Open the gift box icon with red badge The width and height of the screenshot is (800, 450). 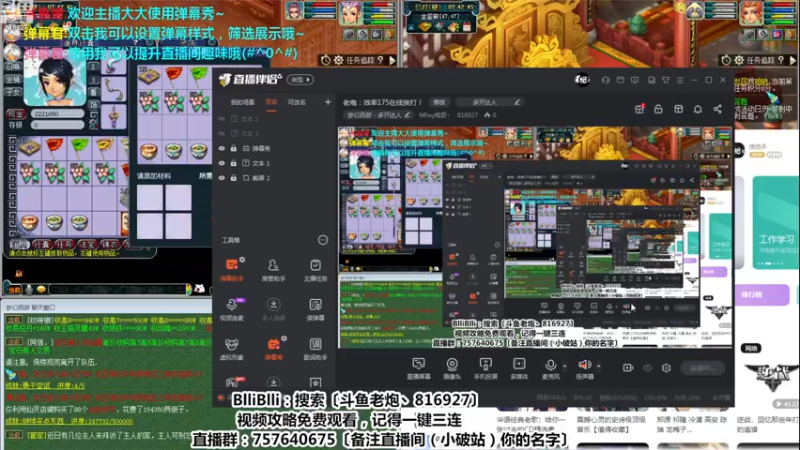click(639, 109)
